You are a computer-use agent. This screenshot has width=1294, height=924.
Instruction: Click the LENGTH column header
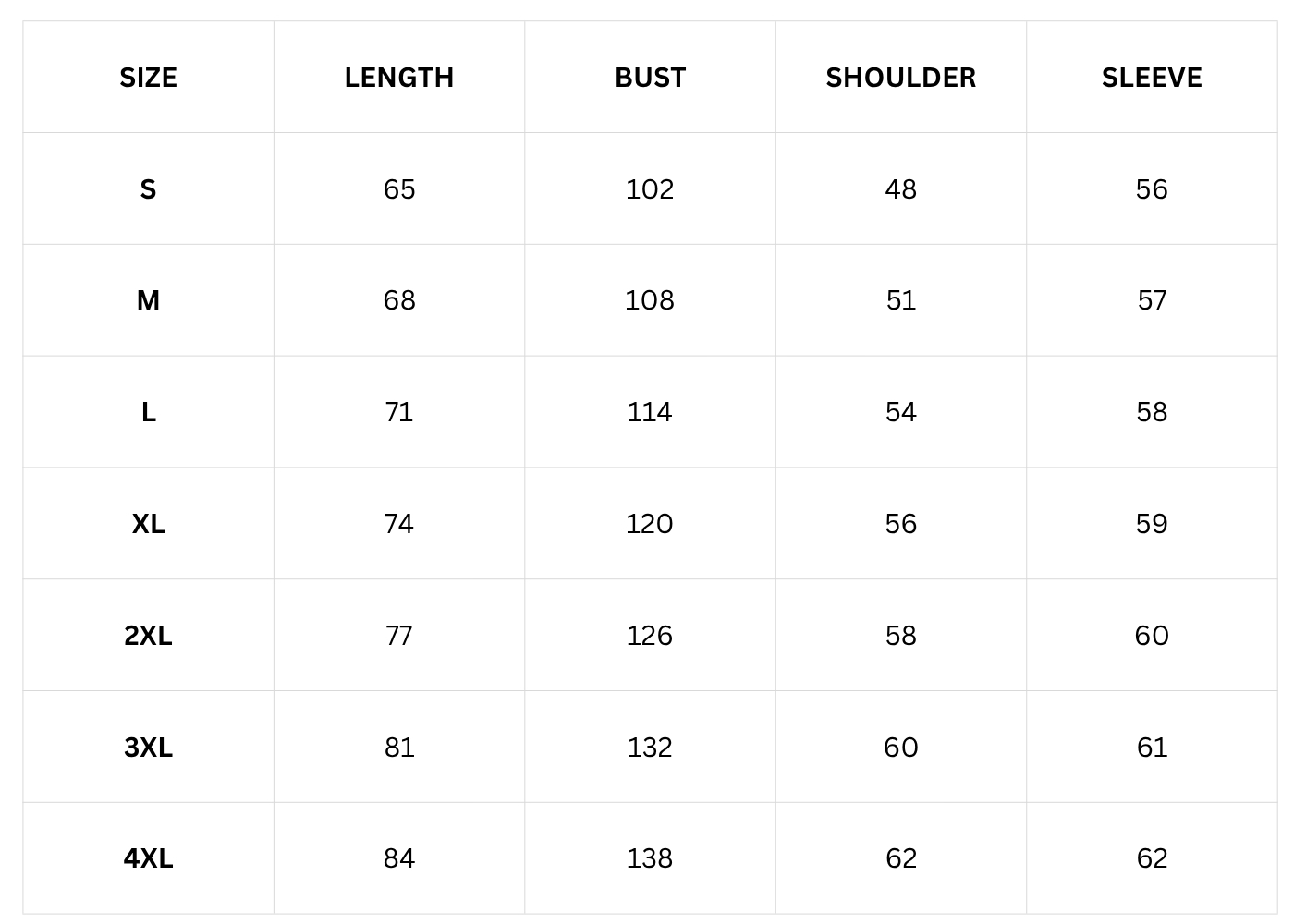[x=399, y=78]
